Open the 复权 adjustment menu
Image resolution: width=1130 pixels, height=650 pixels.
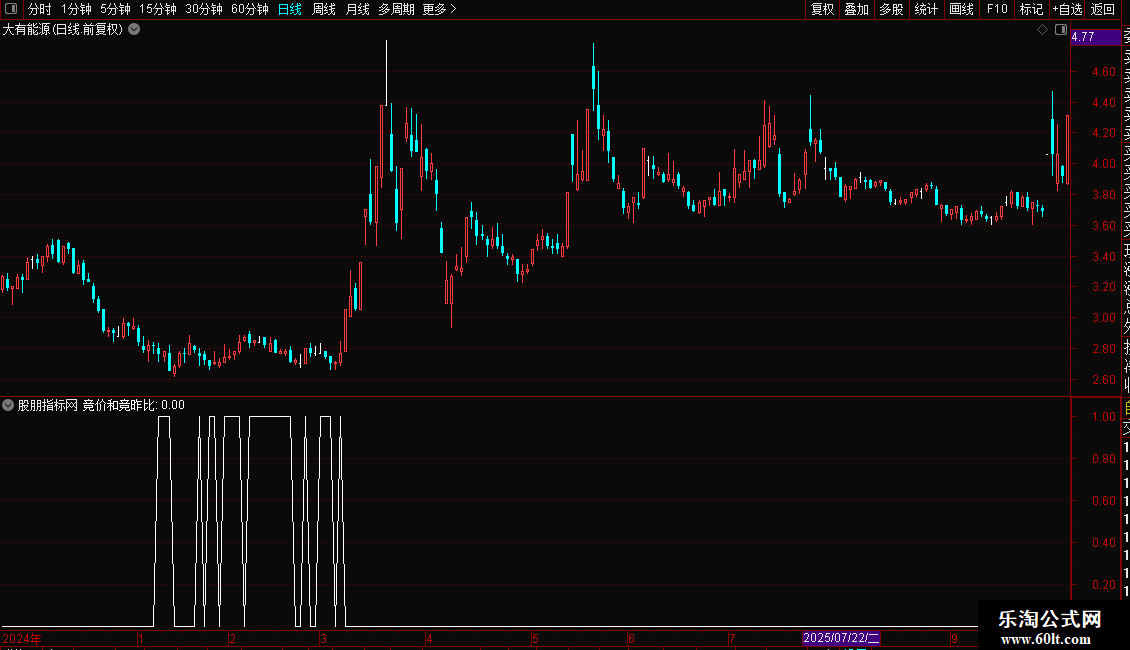(x=822, y=9)
